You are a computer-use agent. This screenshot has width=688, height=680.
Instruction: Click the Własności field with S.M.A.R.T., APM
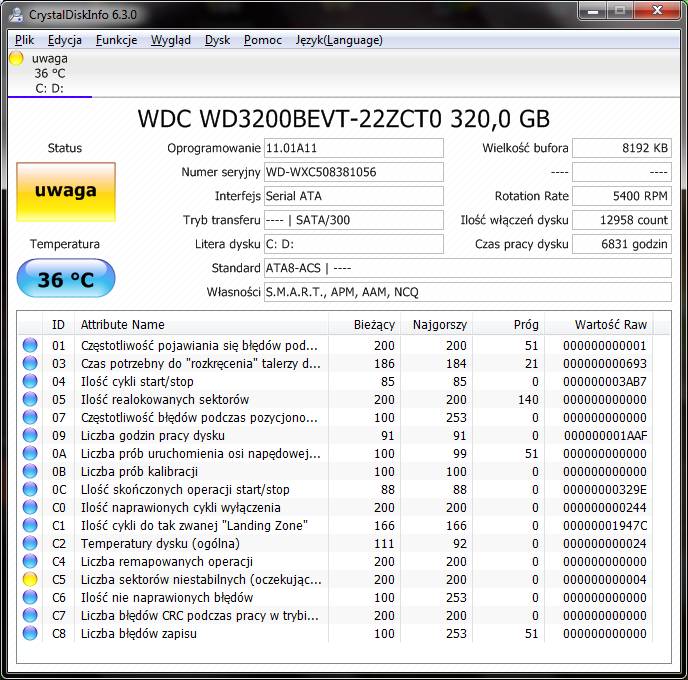point(468,292)
